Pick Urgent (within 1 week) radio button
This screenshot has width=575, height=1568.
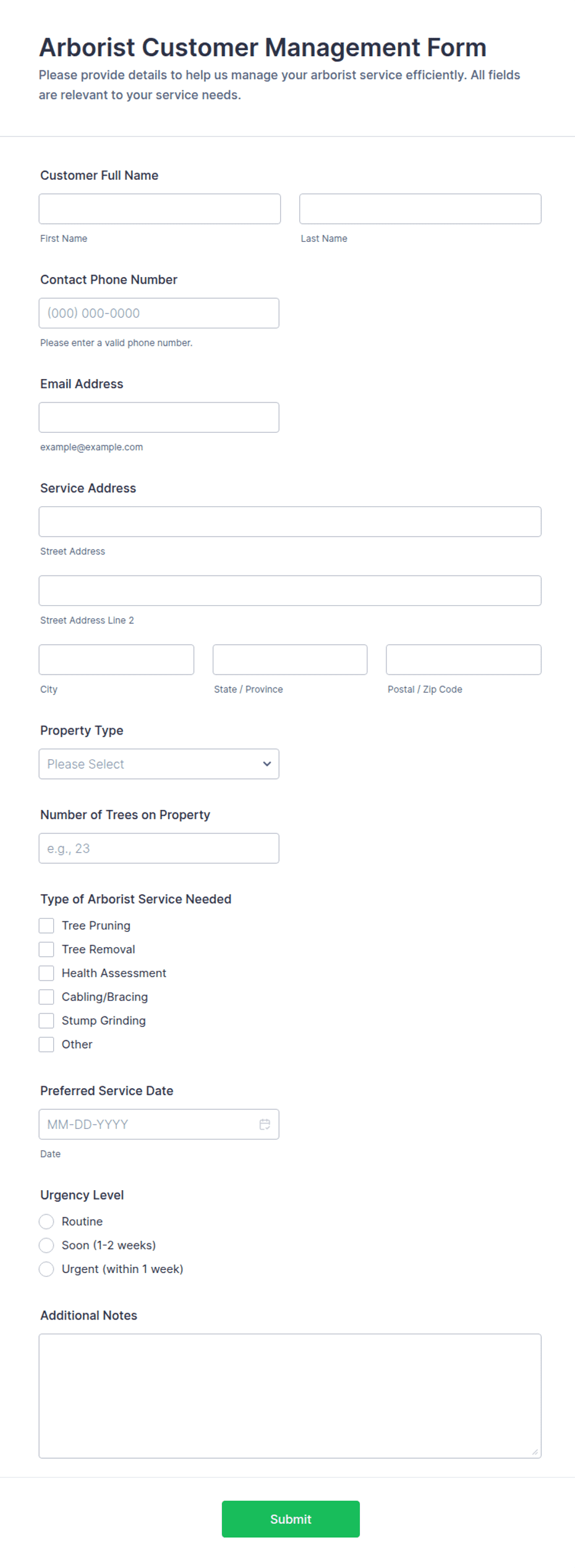click(46, 1269)
